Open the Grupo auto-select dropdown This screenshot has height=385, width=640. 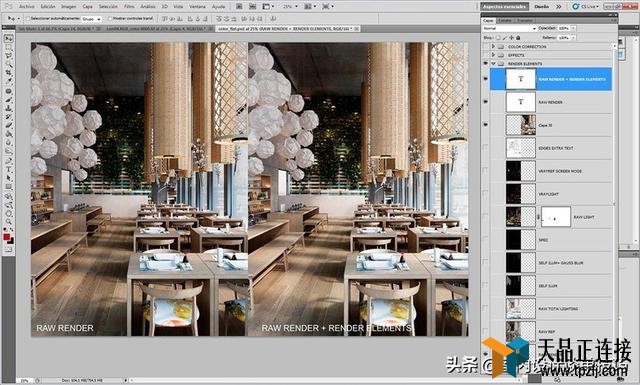pyautogui.click(x=91, y=19)
